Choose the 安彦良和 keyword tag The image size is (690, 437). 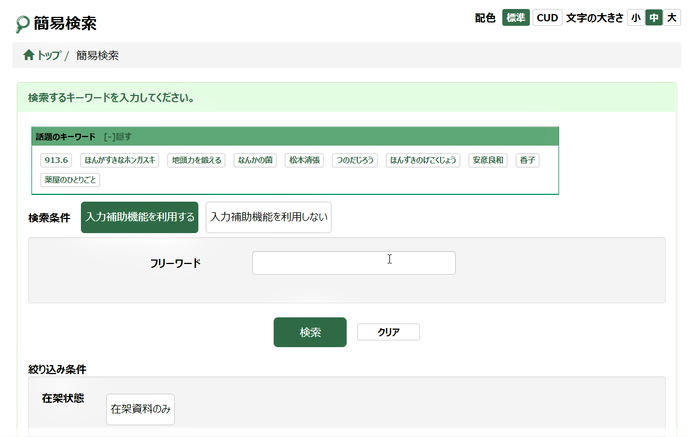[x=488, y=160]
